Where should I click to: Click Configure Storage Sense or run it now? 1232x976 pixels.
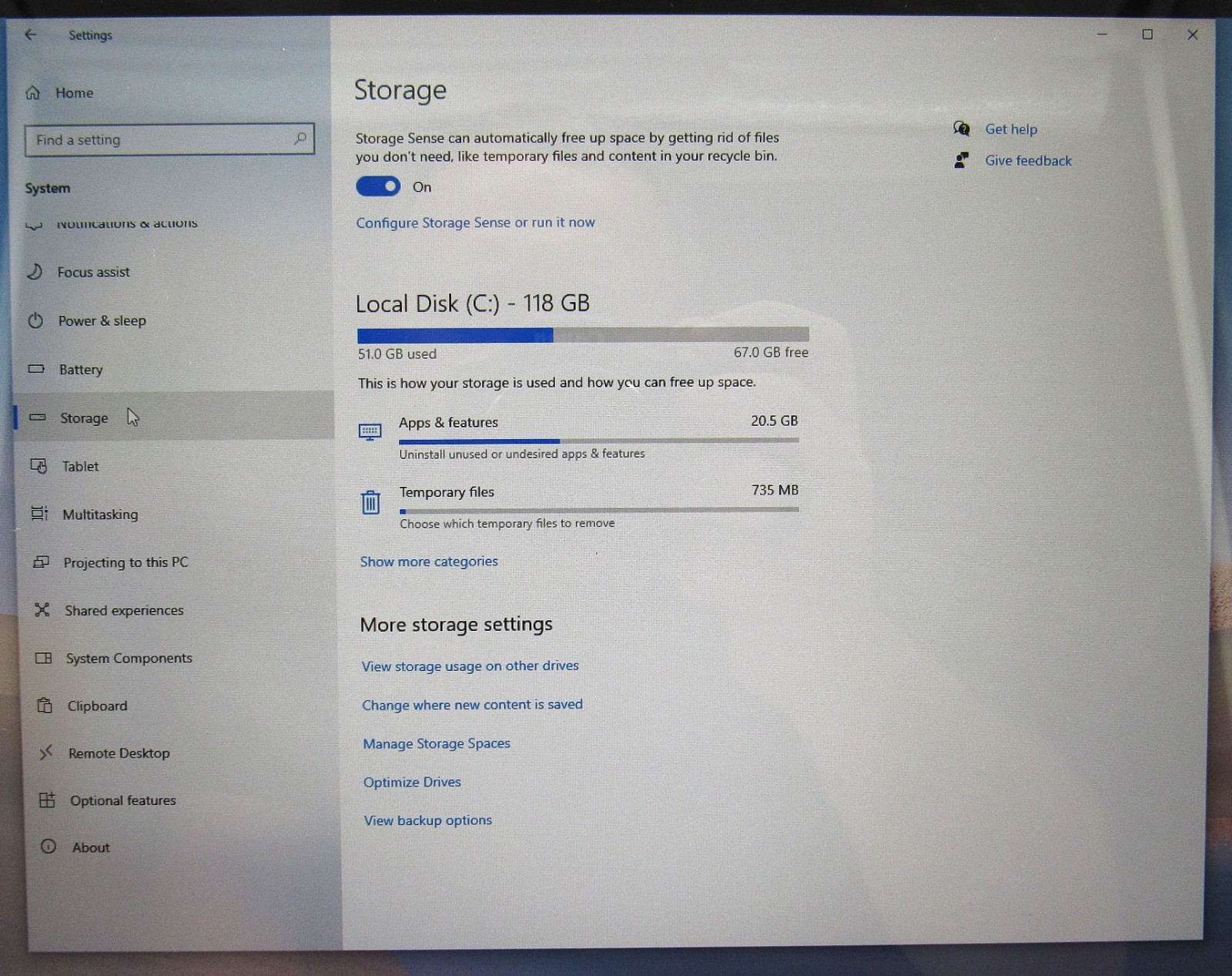point(475,222)
